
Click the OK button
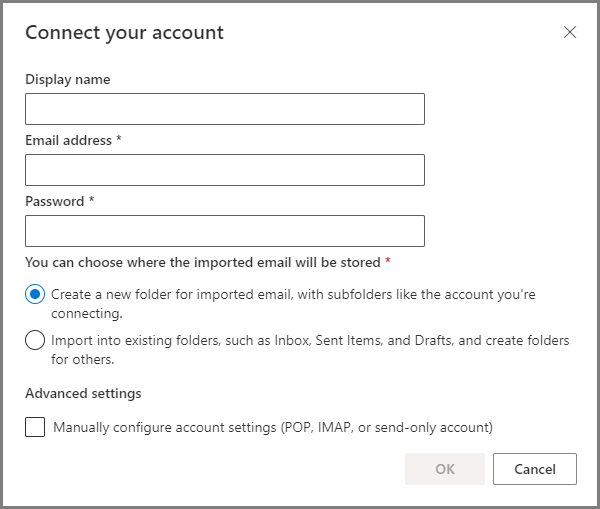tap(445, 469)
